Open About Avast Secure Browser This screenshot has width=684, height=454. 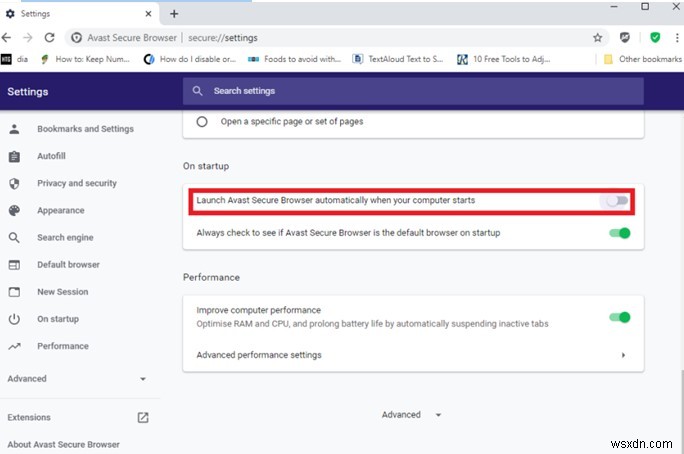[63, 444]
